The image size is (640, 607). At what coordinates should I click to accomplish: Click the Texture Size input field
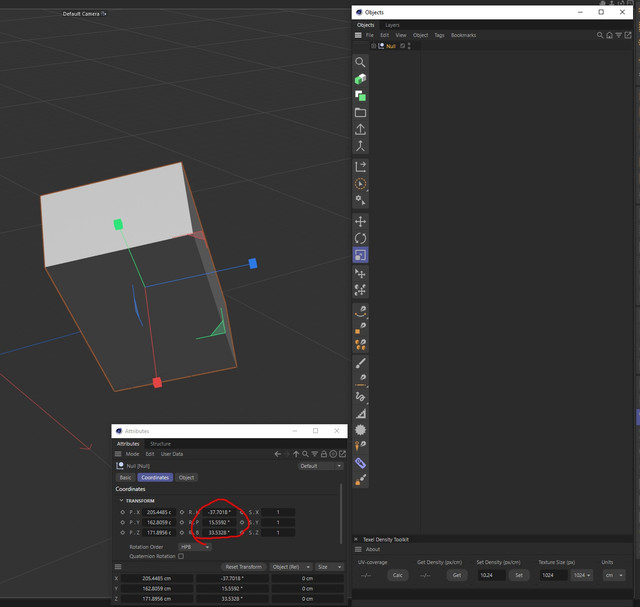[553, 575]
